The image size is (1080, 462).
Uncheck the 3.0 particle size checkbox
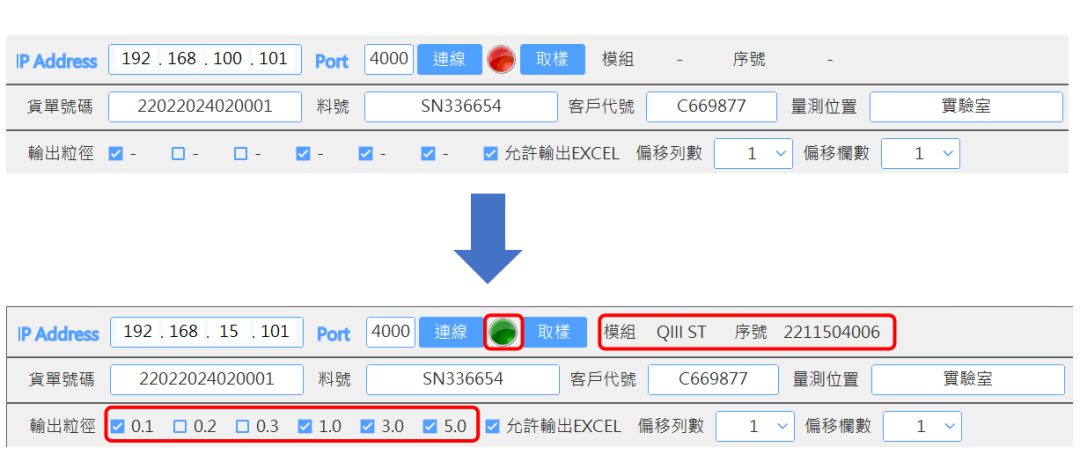pos(367,426)
